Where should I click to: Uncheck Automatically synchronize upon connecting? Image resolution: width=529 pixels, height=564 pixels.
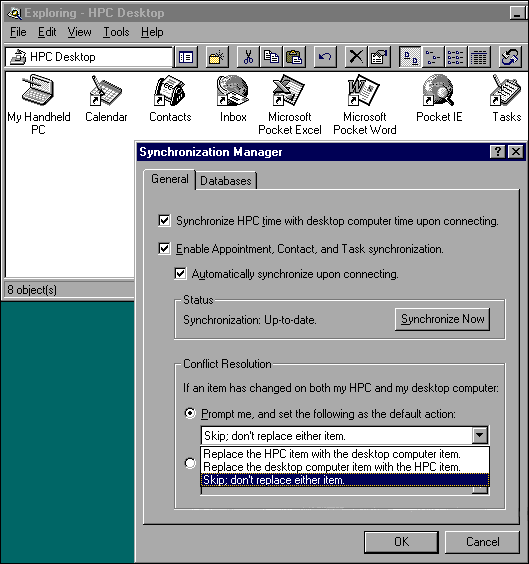[180, 274]
